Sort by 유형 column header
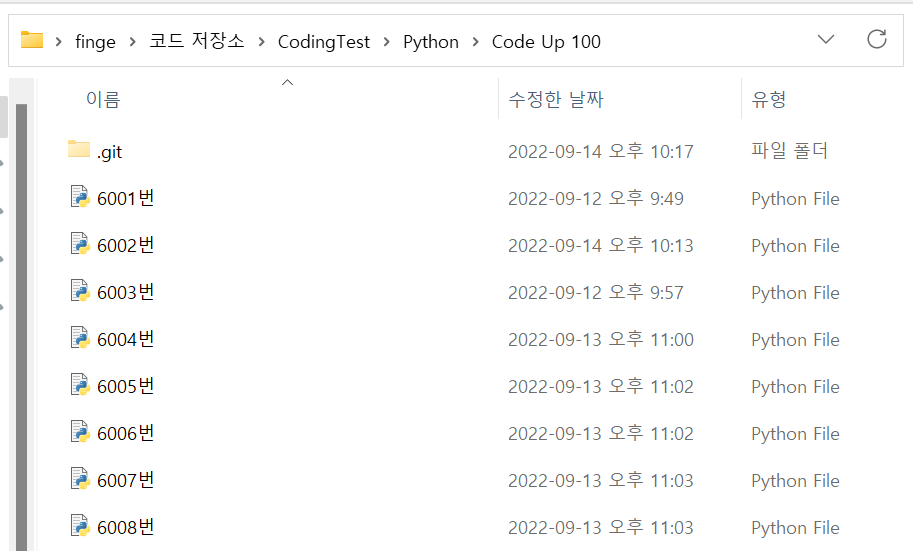The width and height of the screenshot is (913, 551). click(769, 99)
